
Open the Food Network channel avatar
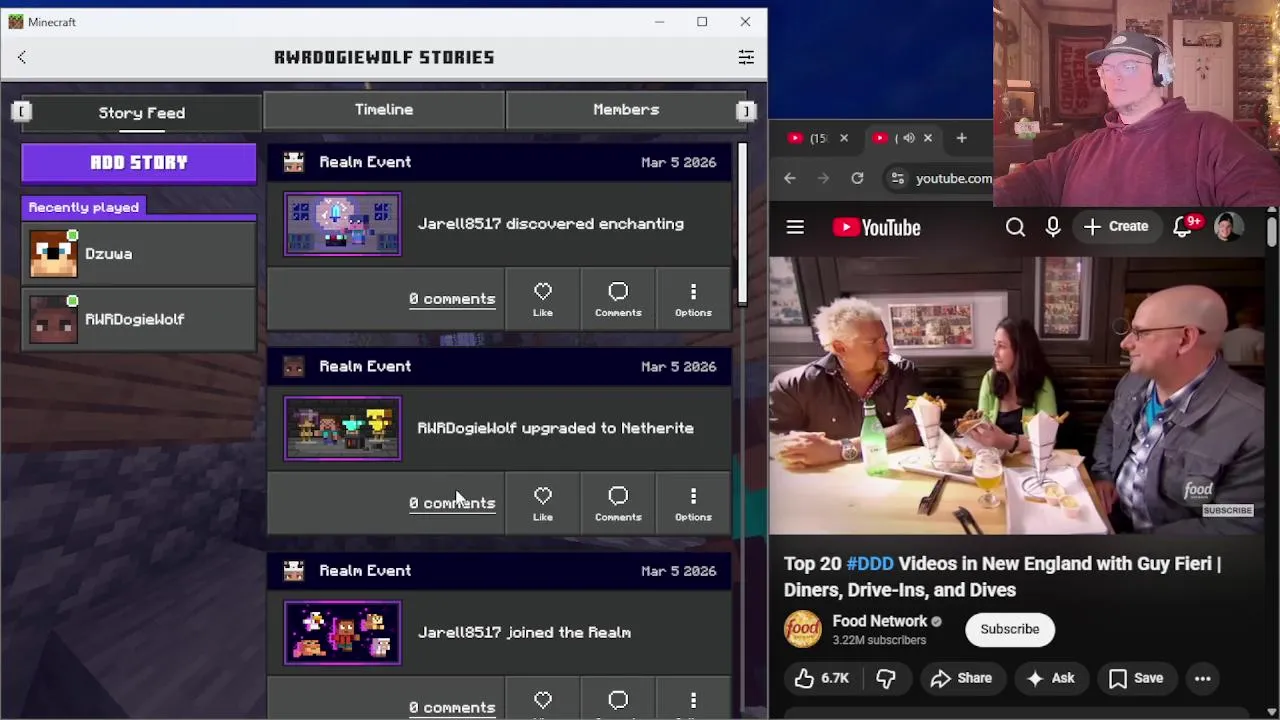click(802, 629)
